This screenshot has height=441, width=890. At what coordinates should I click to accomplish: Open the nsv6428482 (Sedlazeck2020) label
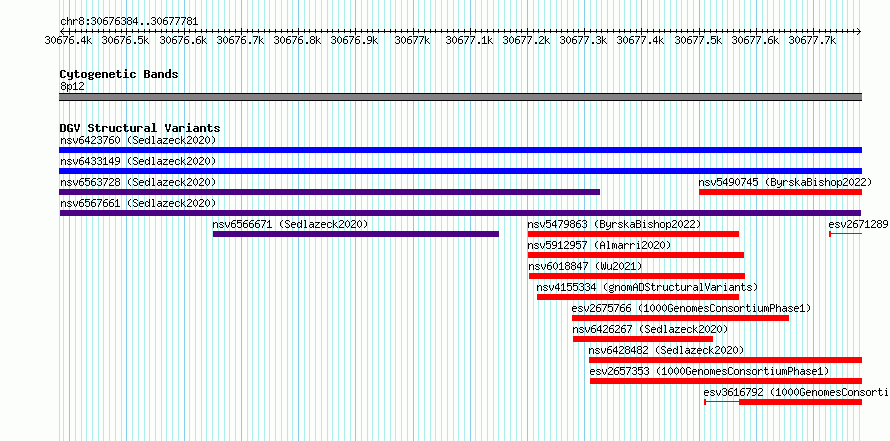pyautogui.click(x=666, y=350)
